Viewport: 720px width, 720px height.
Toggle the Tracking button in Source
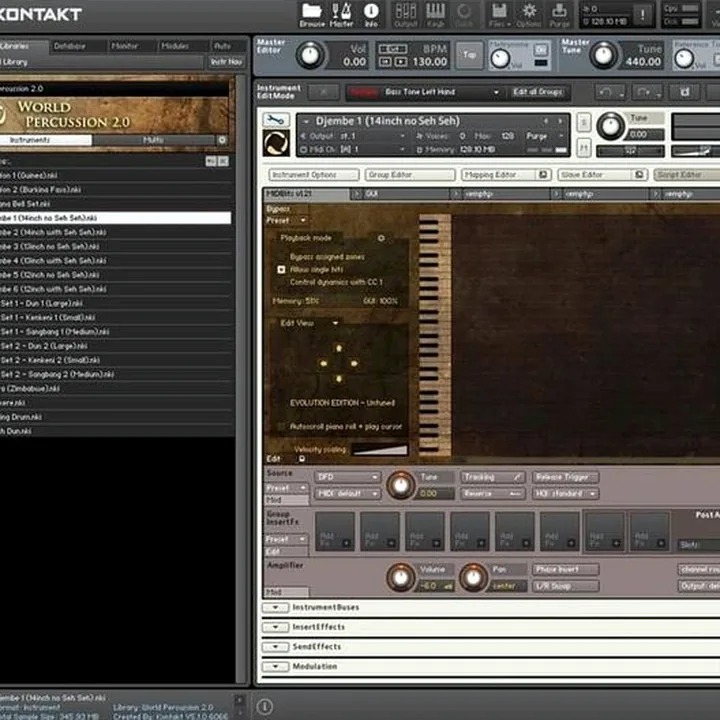[x=492, y=478]
